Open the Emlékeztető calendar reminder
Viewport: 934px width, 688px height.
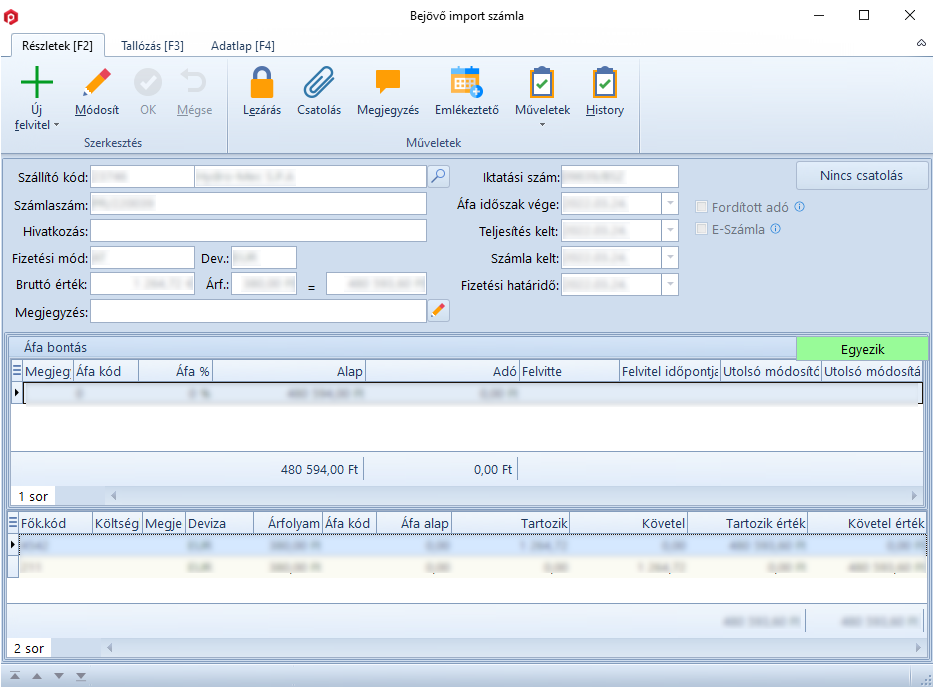tap(466, 83)
